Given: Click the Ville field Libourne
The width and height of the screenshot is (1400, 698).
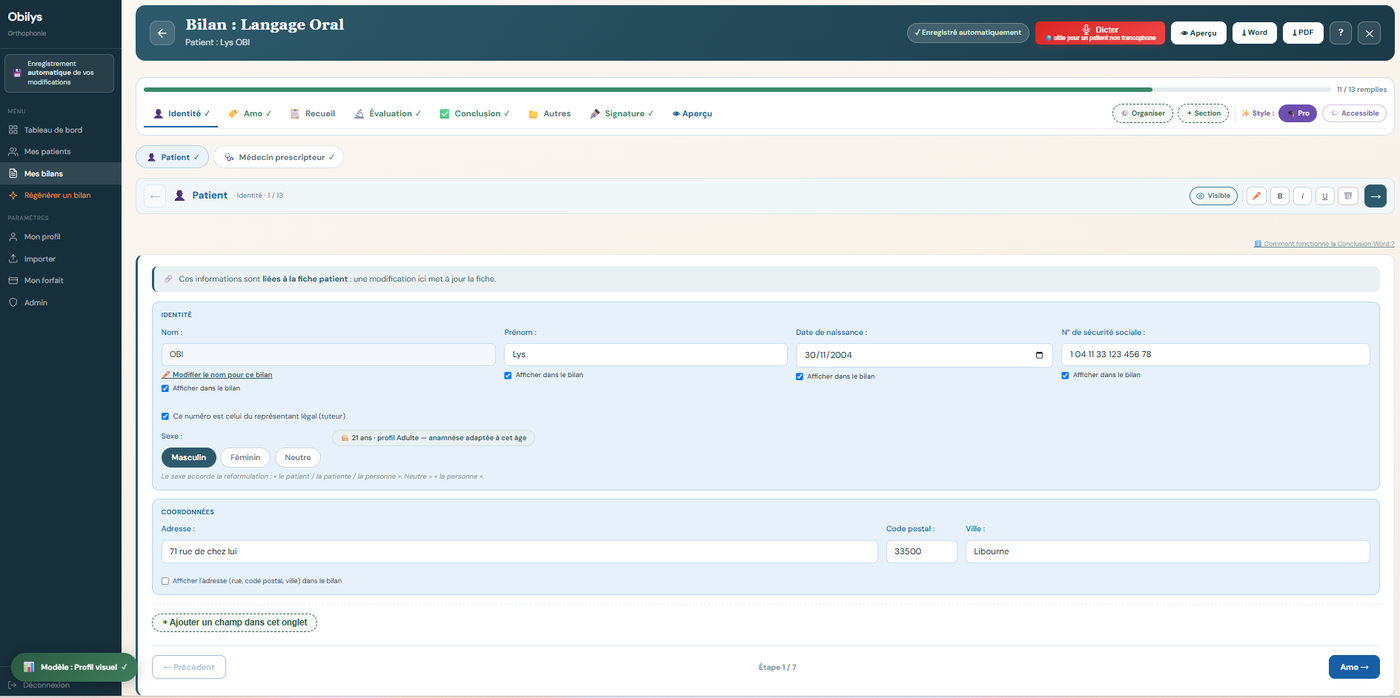Looking at the screenshot, I should pos(1167,552).
